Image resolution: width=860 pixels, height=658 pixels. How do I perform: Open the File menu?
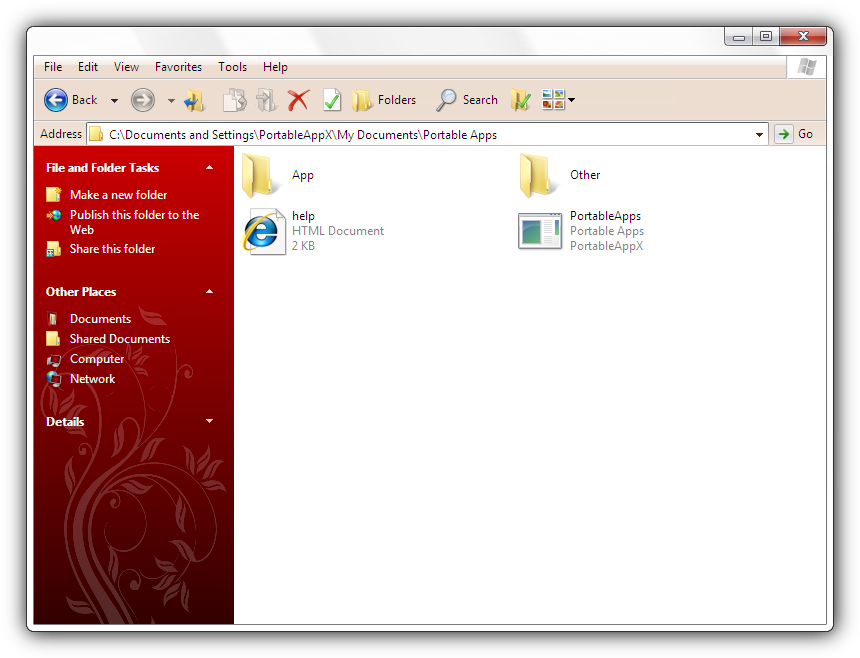point(53,67)
